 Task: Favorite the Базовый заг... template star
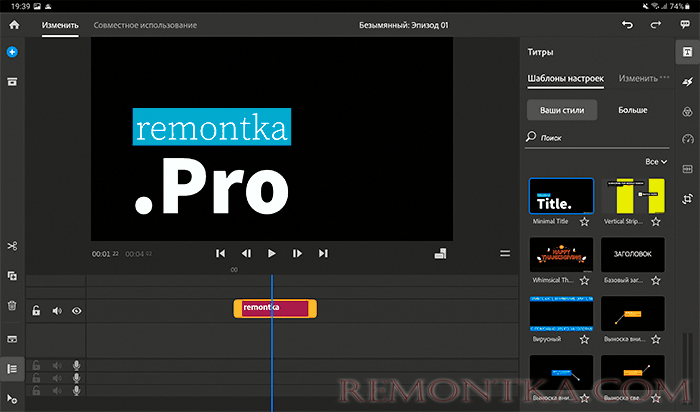tap(655, 280)
